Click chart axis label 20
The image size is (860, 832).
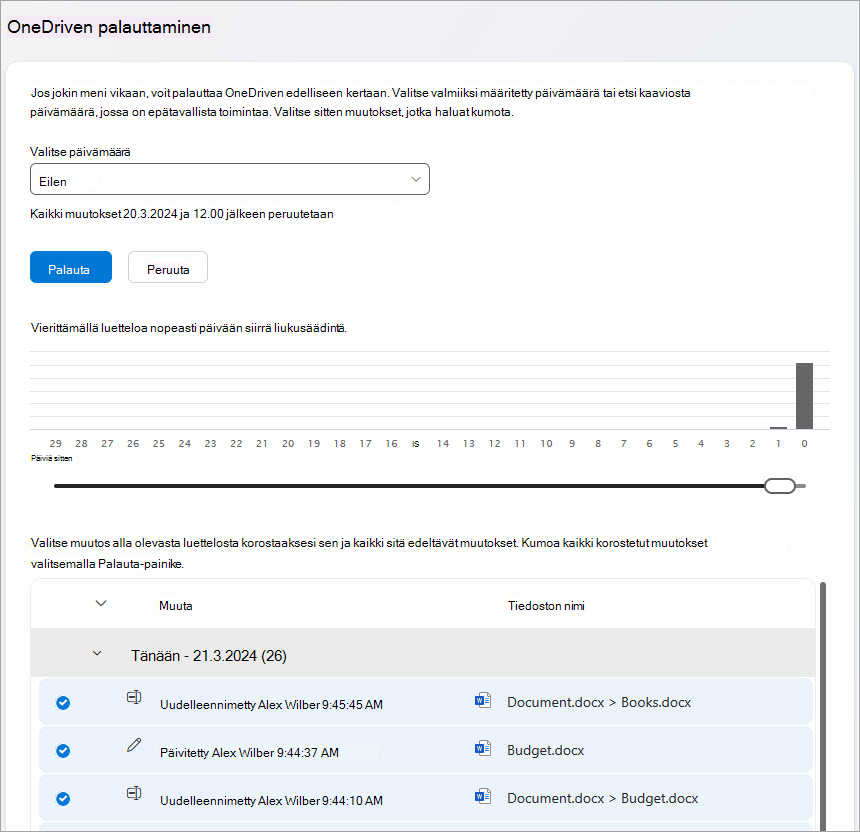[x=288, y=443]
